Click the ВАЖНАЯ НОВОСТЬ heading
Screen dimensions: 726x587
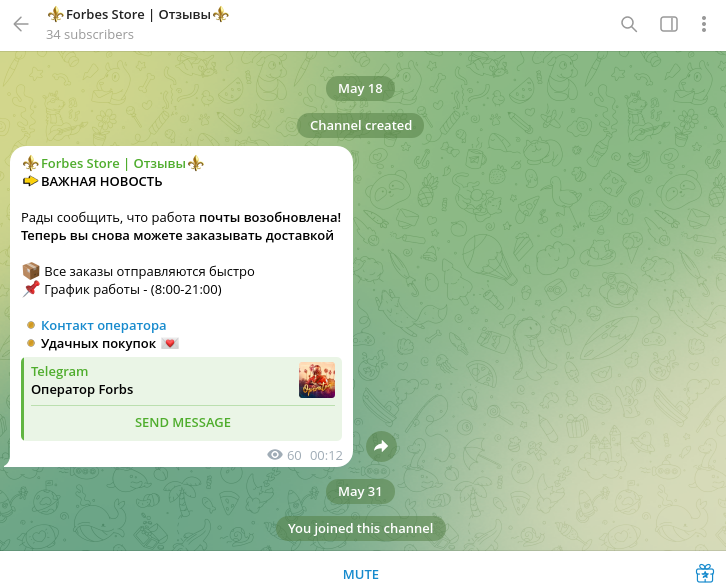coord(101,181)
